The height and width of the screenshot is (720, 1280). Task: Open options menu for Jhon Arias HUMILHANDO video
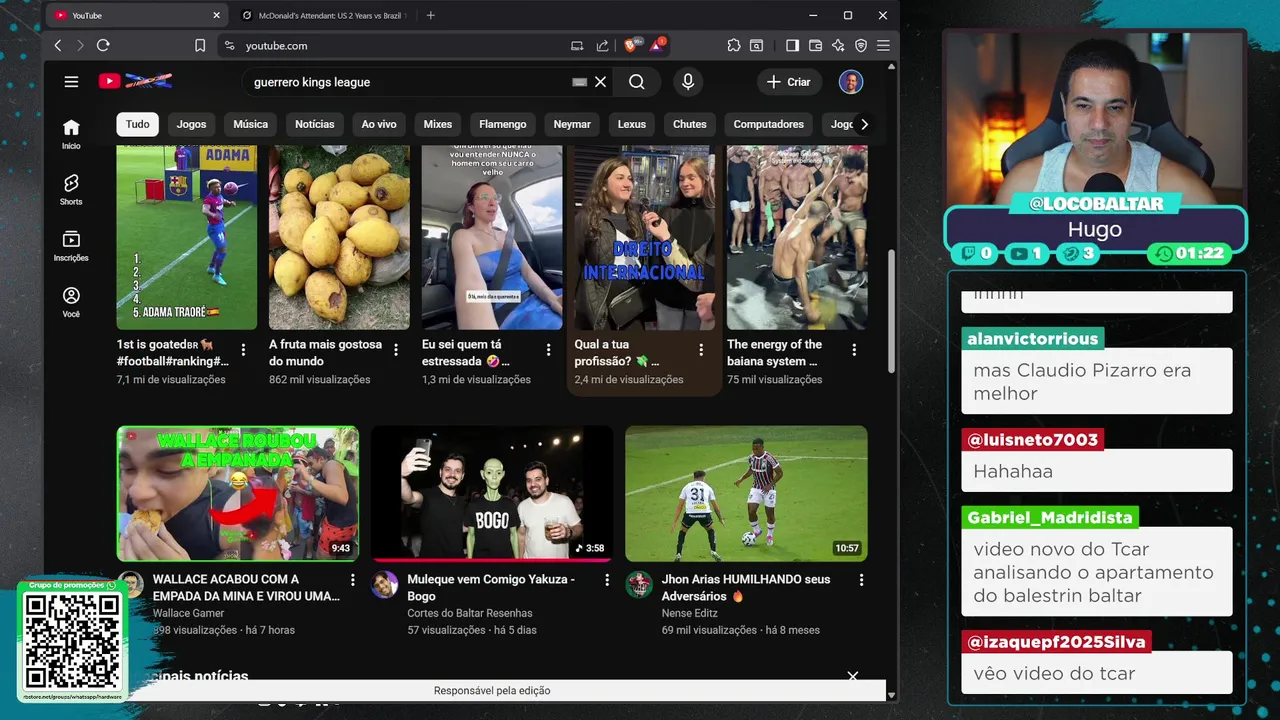861,580
